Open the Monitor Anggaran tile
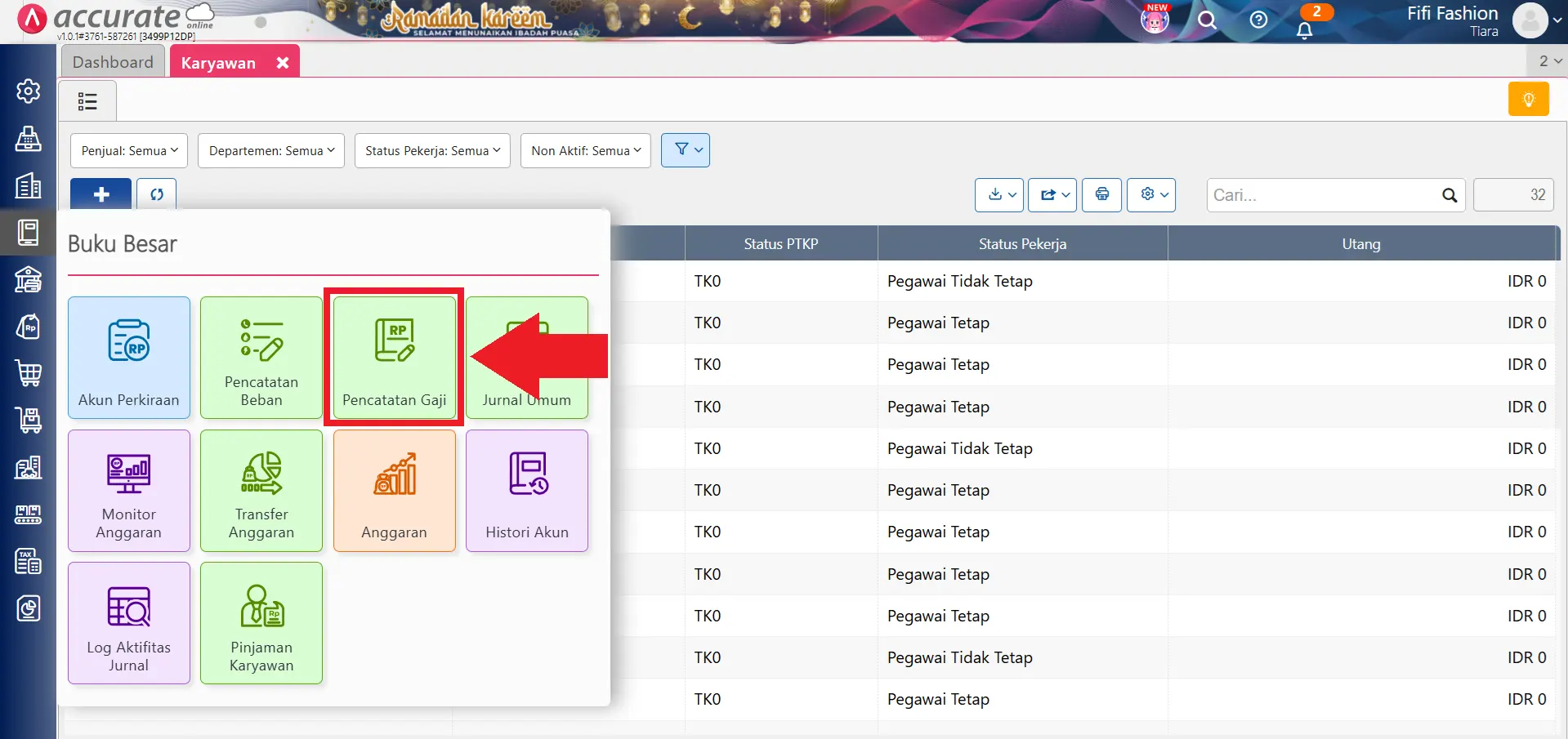This screenshot has height=739, width=1568. 129,491
